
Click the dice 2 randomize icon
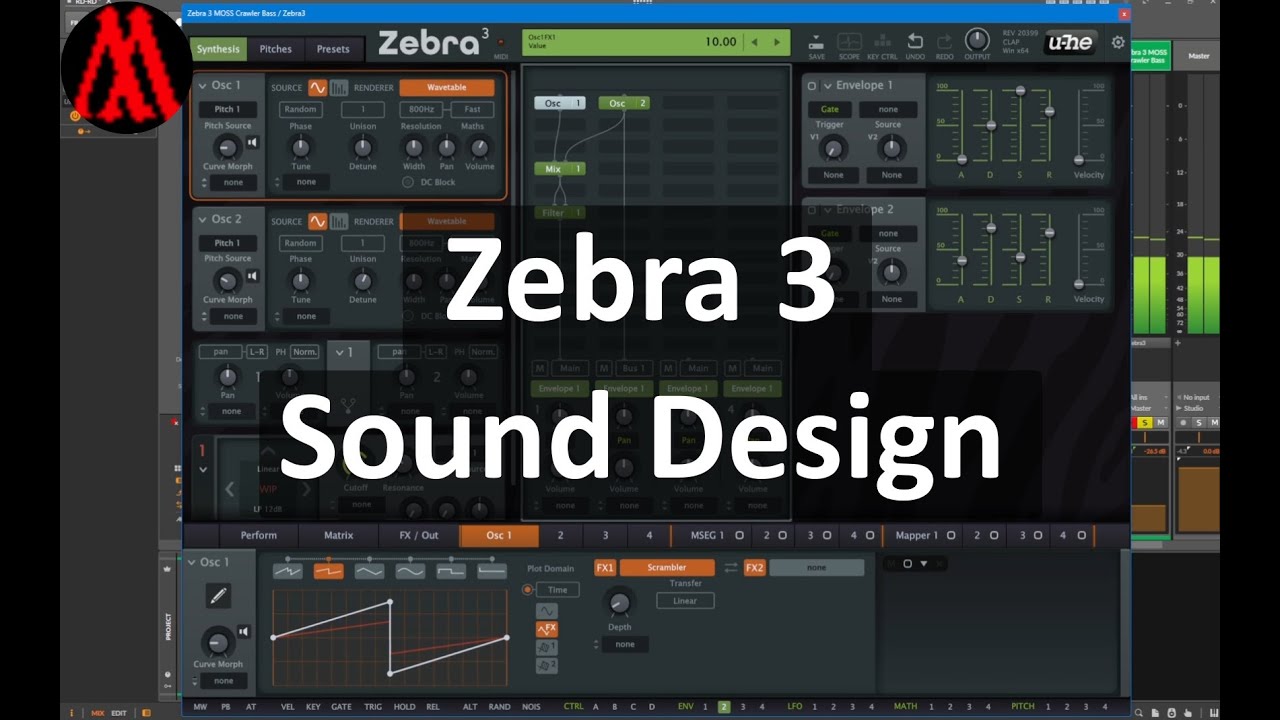click(x=547, y=665)
